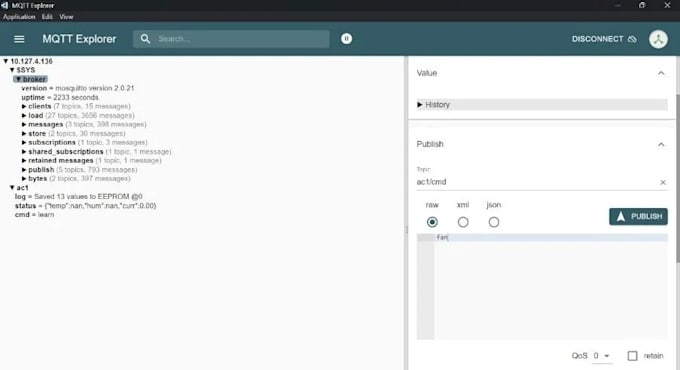Clear the topic field with X icon

(x=663, y=182)
